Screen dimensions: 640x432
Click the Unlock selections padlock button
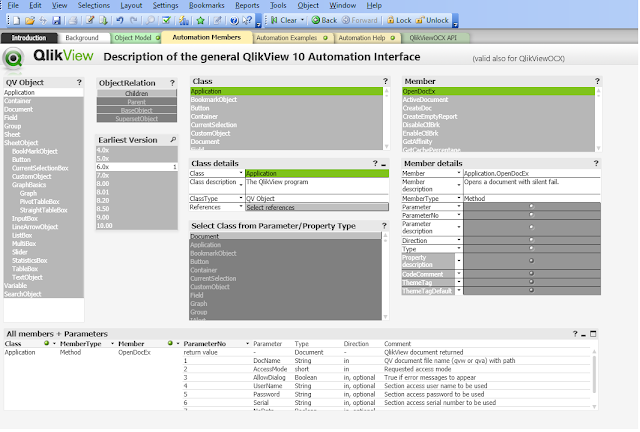pyautogui.click(x=431, y=20)
